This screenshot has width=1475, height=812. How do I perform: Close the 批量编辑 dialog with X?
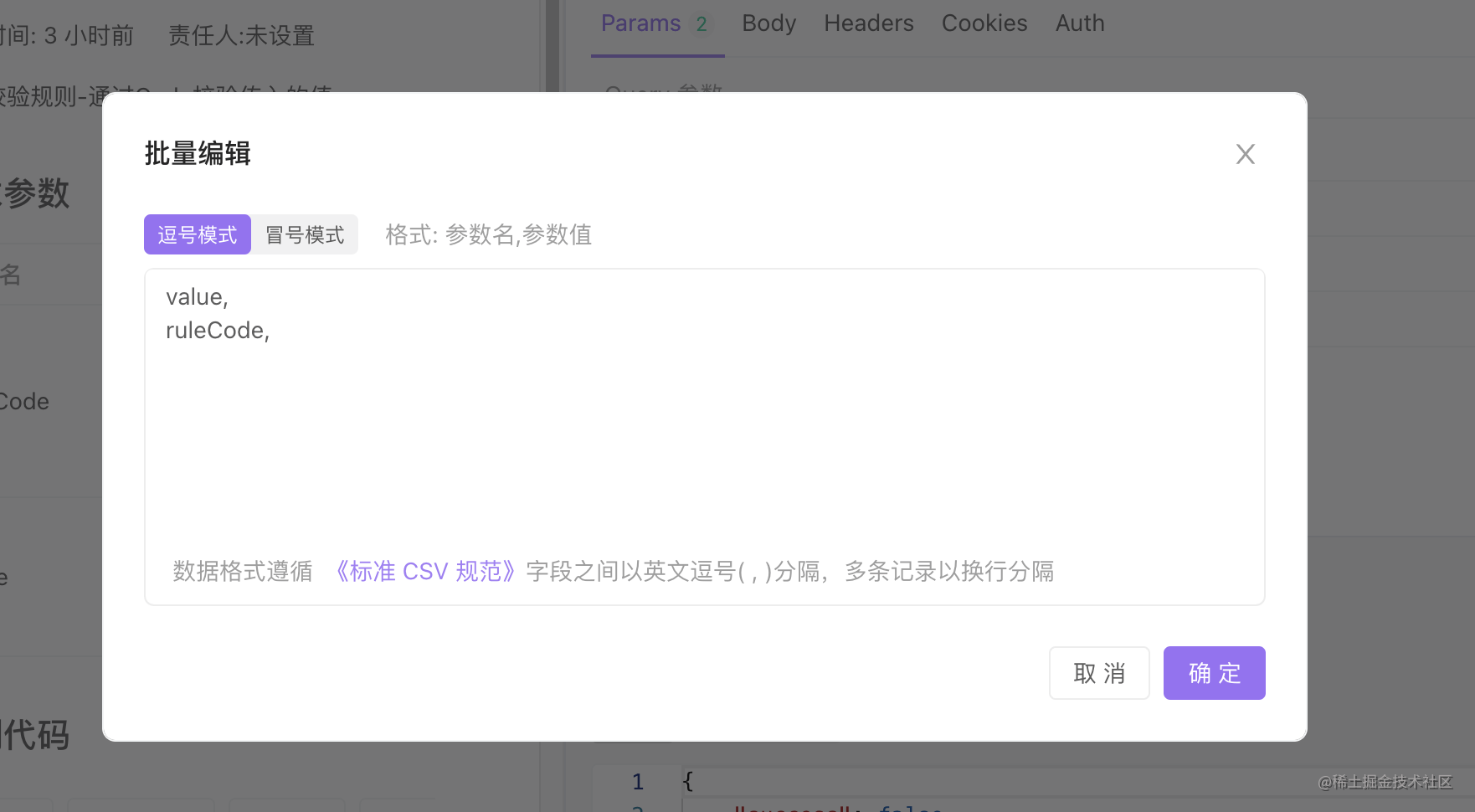point(1245,154)
